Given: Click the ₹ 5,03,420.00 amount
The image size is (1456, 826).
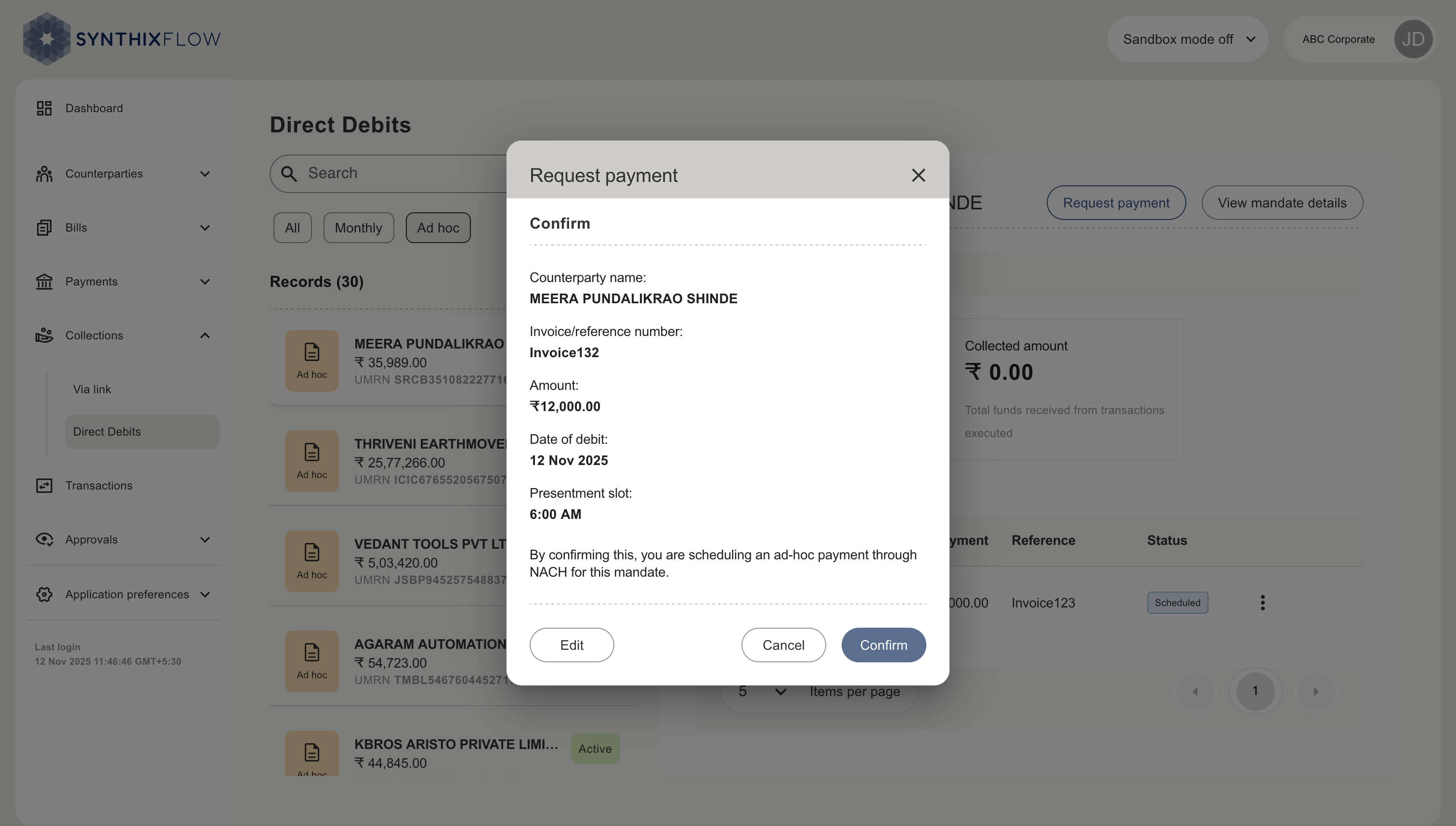Looking at the screenshot, I should coord(396,563).
